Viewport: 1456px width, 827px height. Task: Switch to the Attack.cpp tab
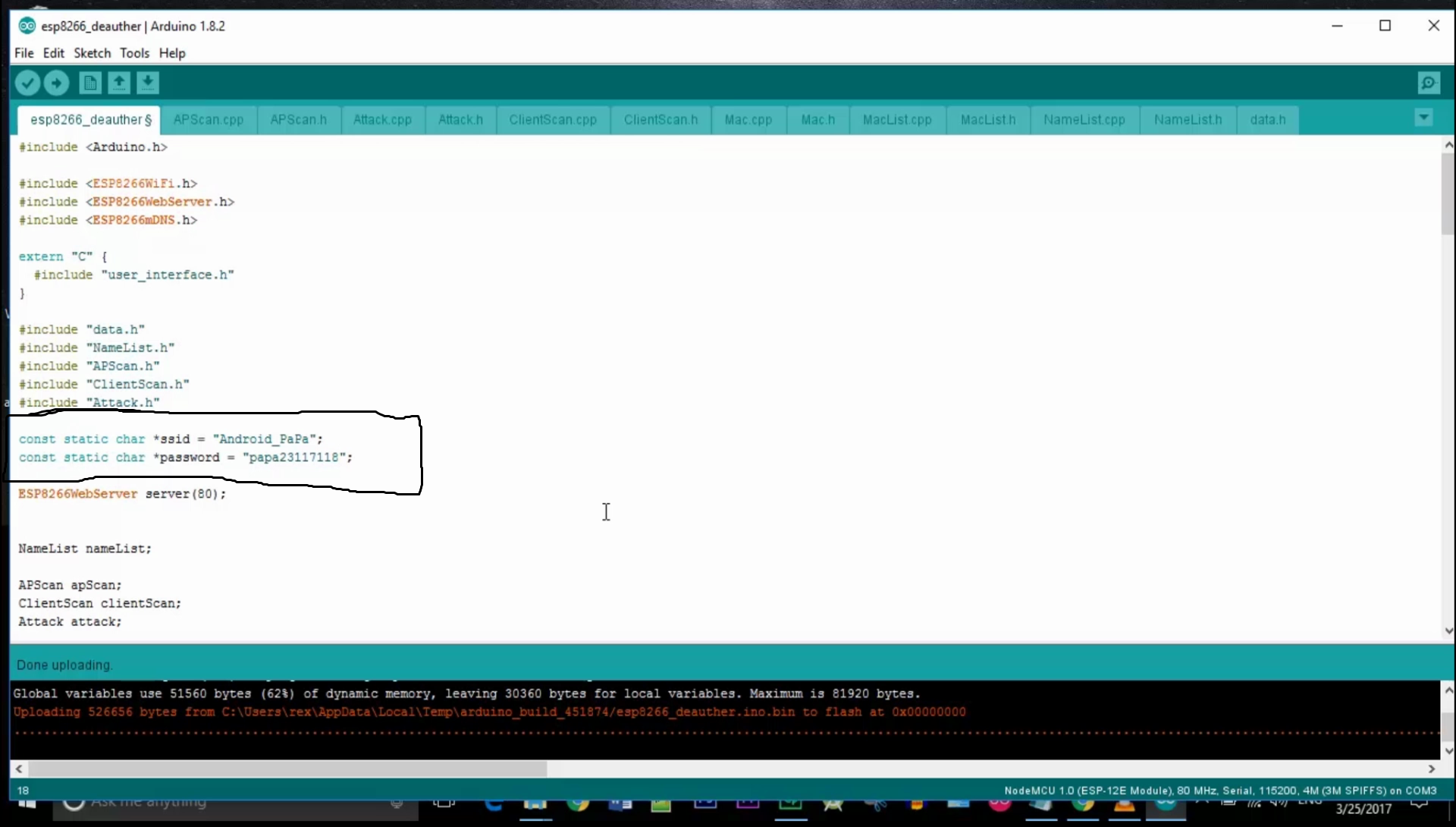[x=382, y=120]
